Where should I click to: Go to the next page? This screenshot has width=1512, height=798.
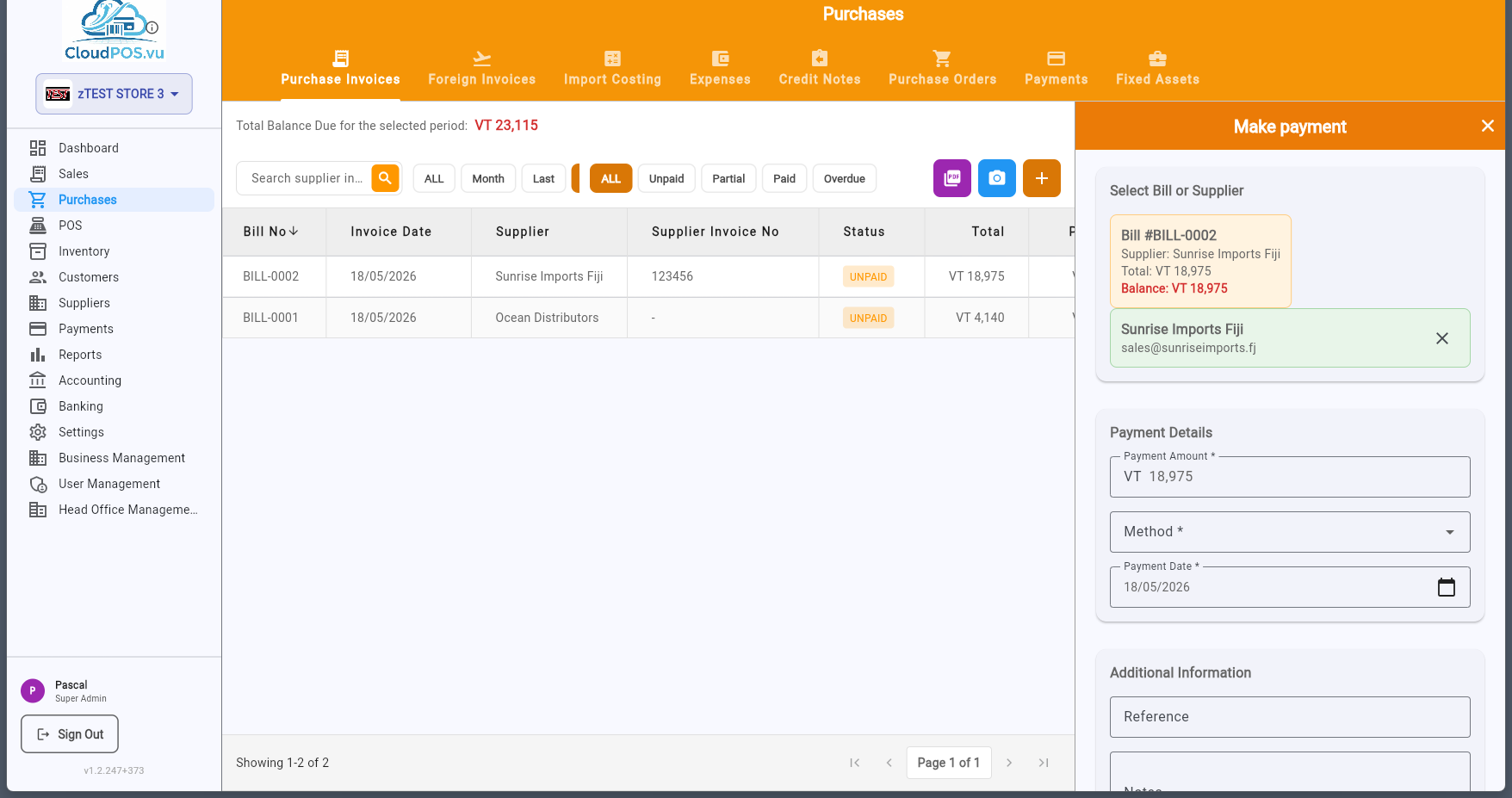point(1009,763)
